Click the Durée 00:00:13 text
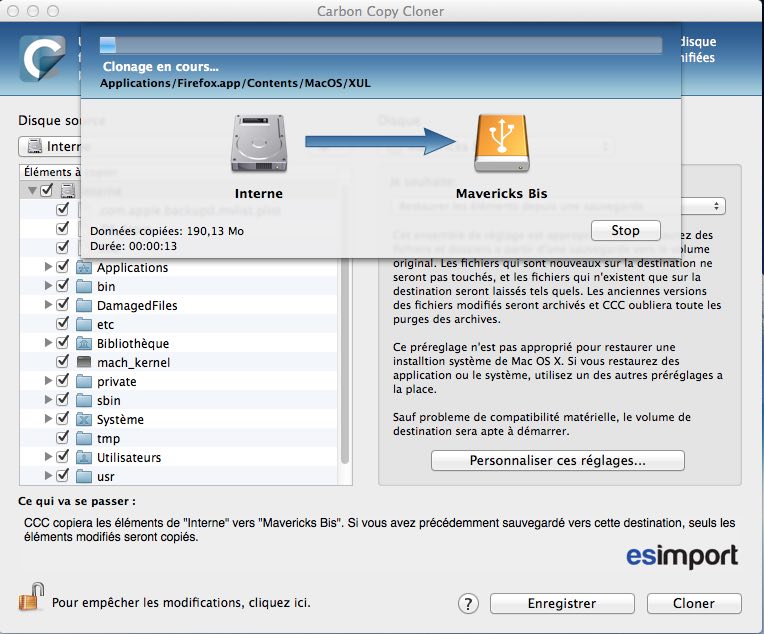This screenshot has width=764, height=634. pyautogui.click(x=134, y=246)
